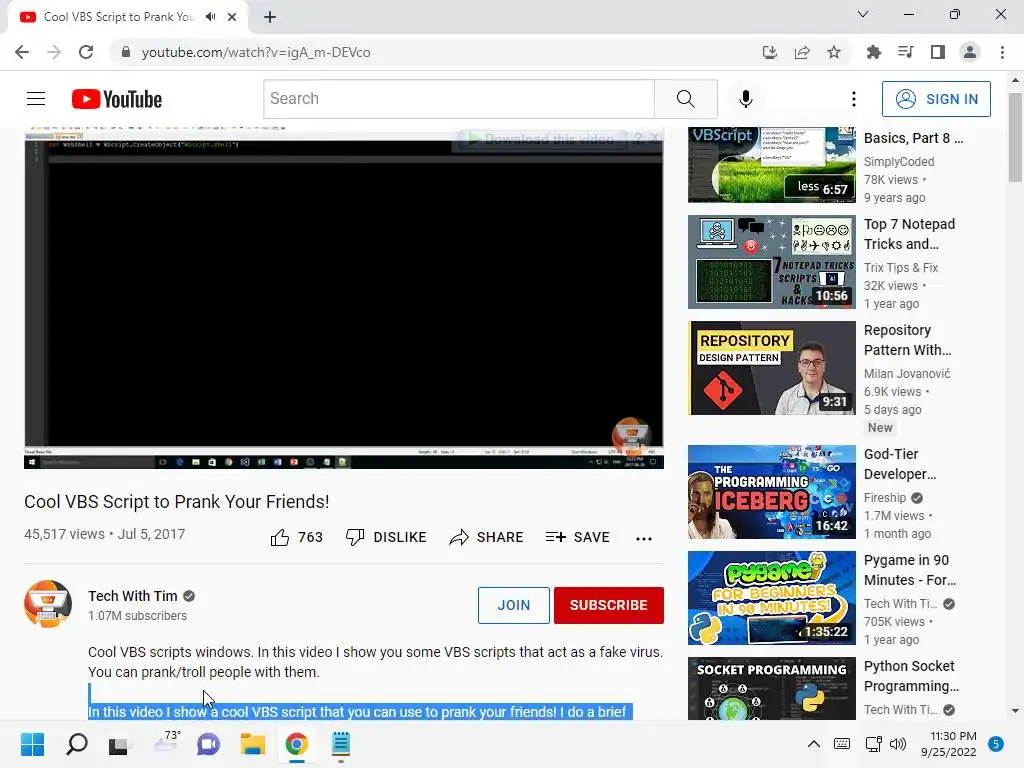The width and height of the screenshot is (1024, 768).
Task: Focus the YouTube Search input field
Action: [459, 99]
